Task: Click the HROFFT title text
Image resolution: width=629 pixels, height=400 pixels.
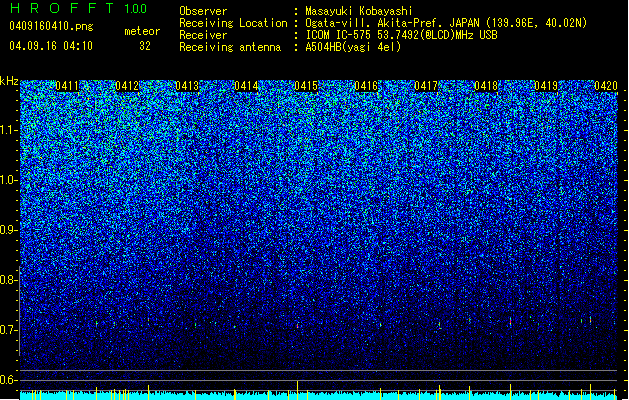Action: pos(62,8)
